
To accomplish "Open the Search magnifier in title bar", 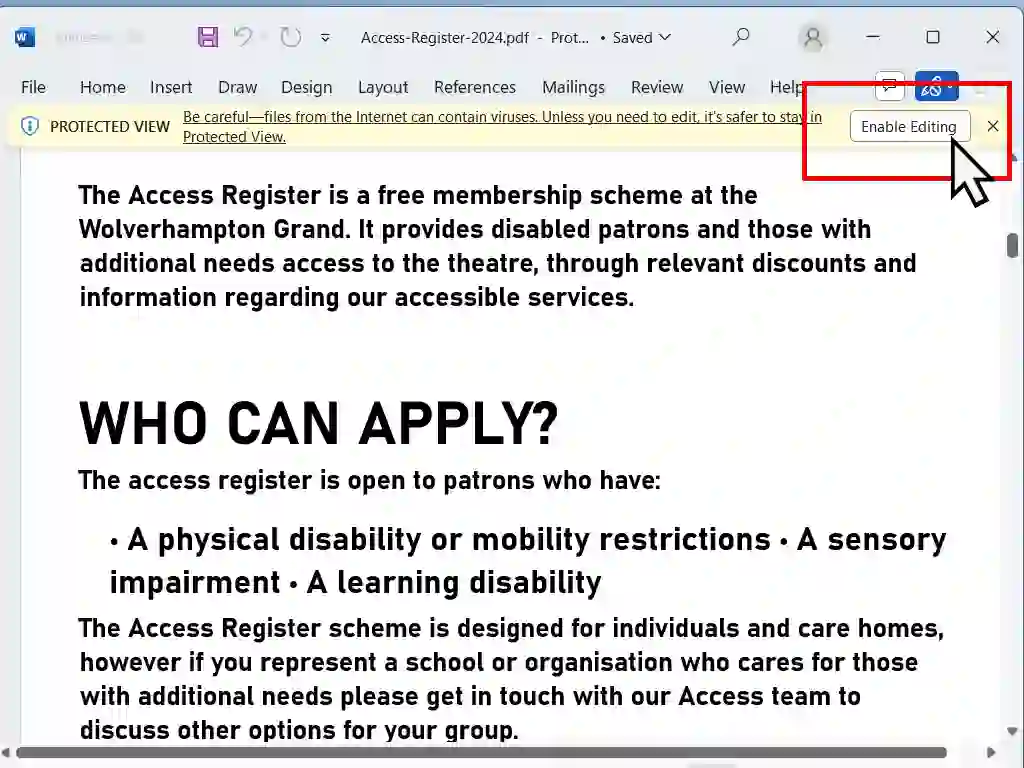I will click(x=740, y=38).
